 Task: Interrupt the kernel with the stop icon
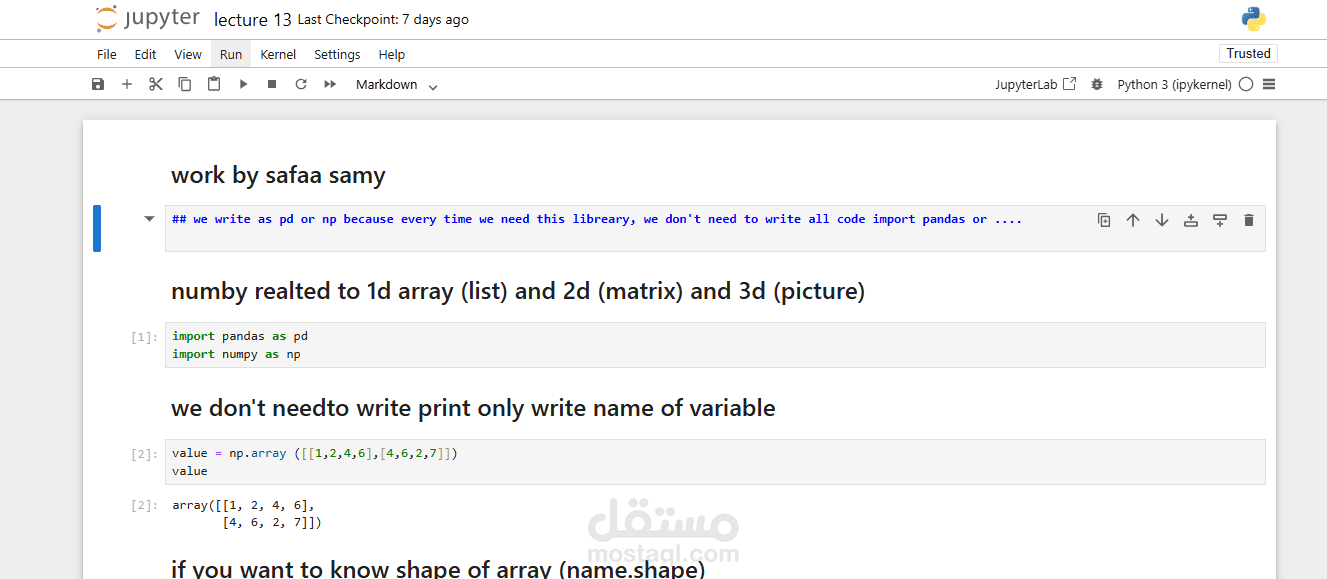[x=272, y=85]
